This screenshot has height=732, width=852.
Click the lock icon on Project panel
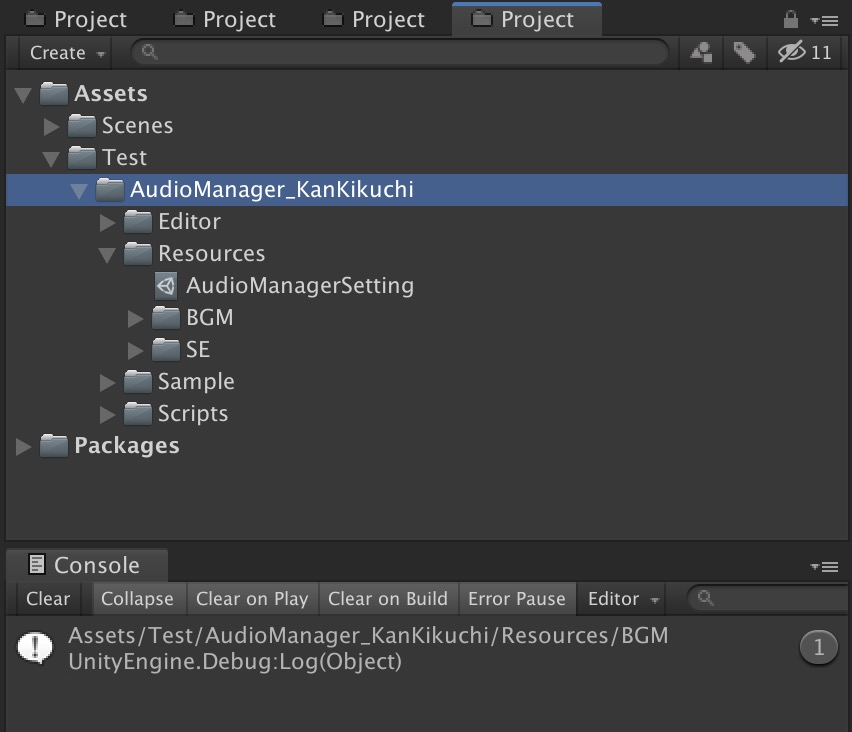791,19
